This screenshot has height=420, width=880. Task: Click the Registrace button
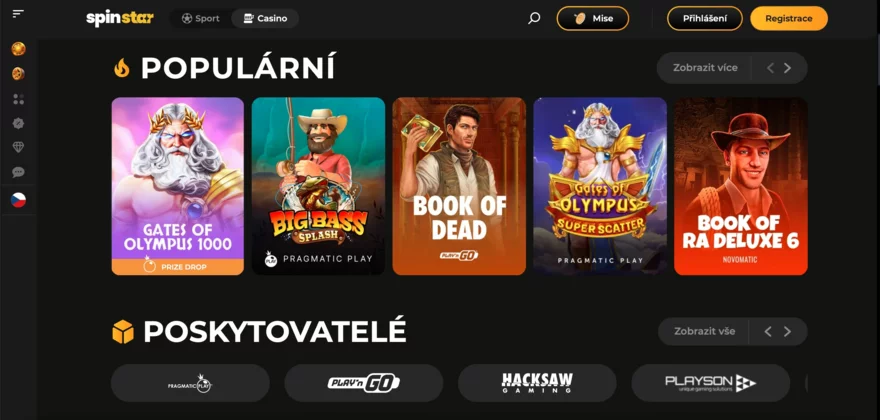point(789,19)
